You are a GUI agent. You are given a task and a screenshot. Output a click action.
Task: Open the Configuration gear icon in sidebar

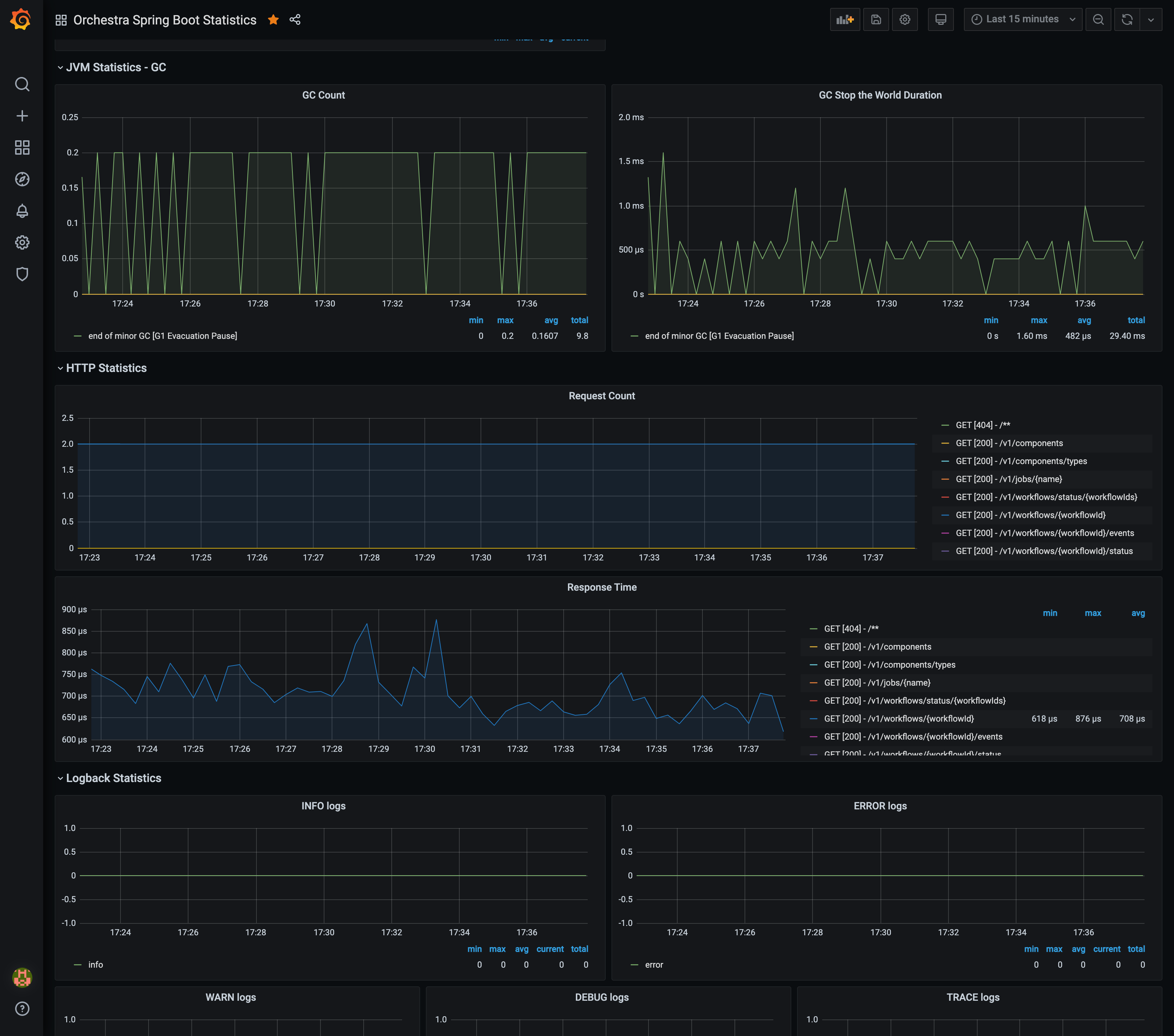click(22, 242)
